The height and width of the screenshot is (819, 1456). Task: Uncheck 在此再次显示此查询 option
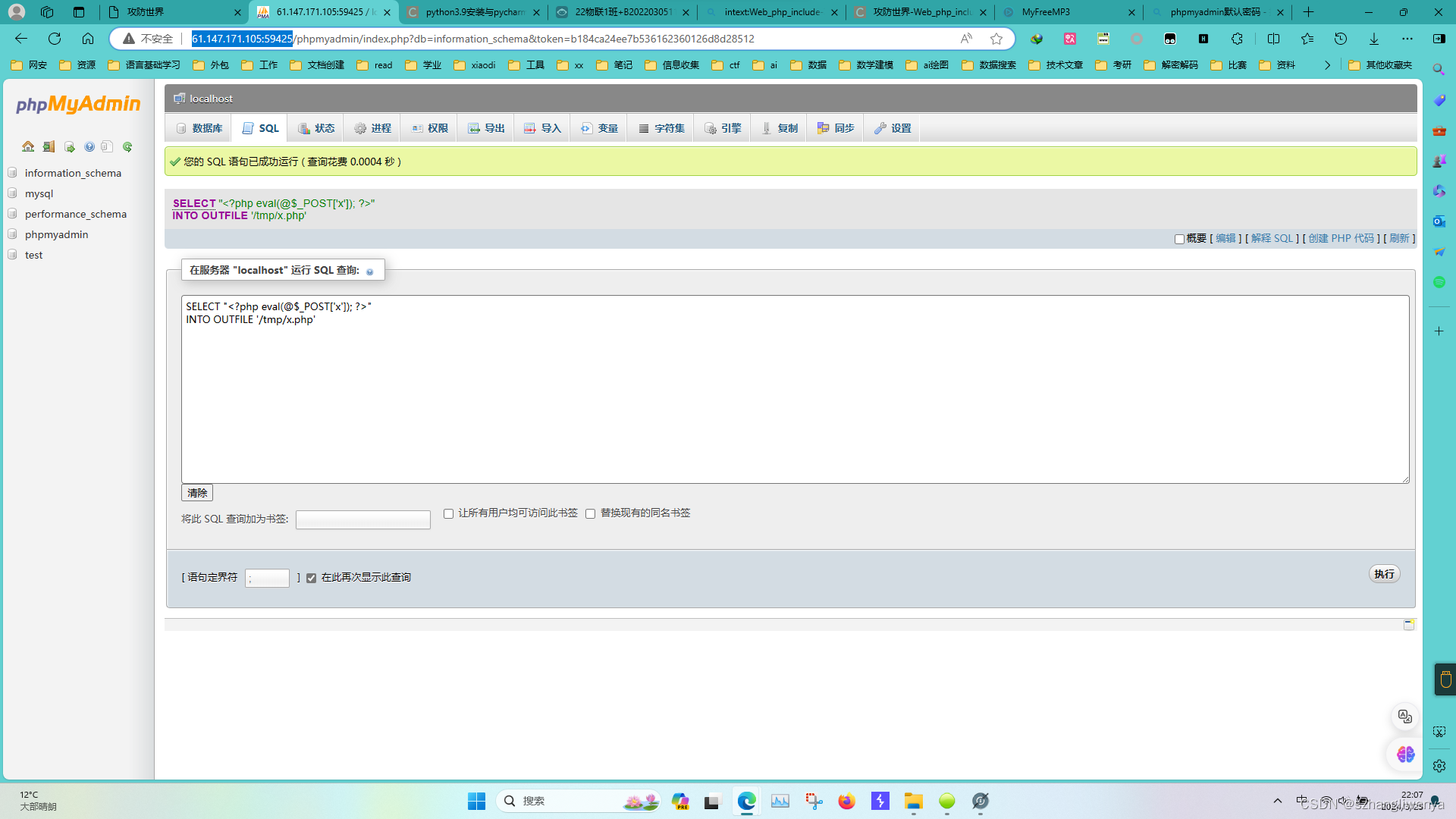coord(312,578)
